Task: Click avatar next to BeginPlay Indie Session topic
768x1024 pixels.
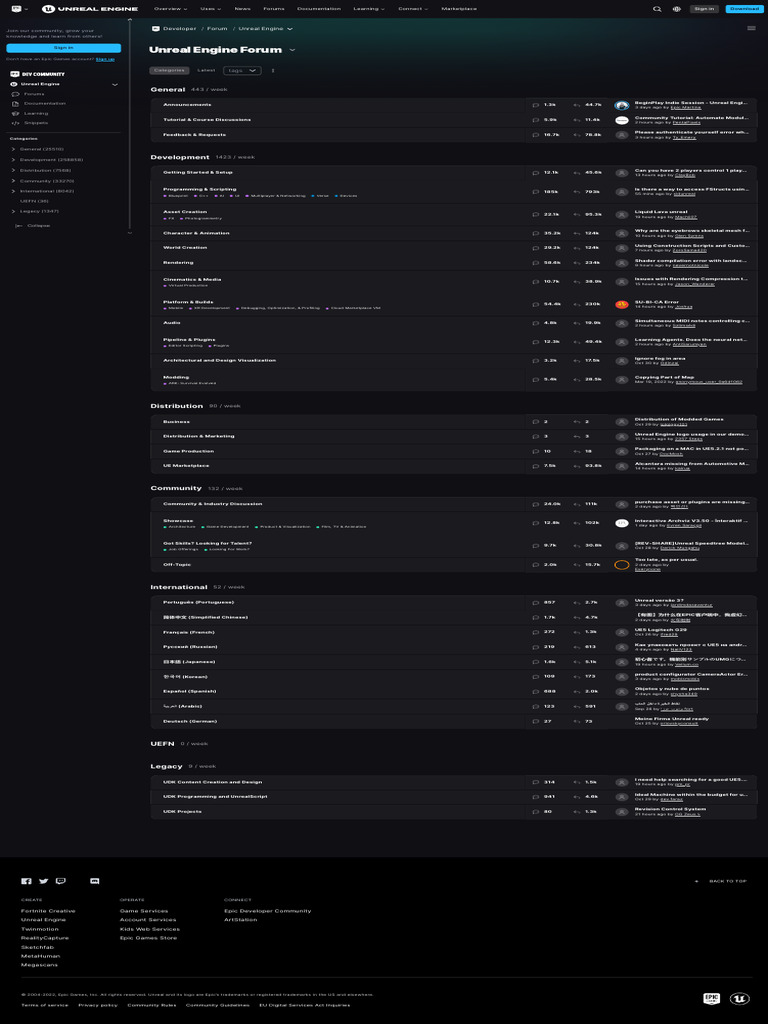Action: point(622,105)
